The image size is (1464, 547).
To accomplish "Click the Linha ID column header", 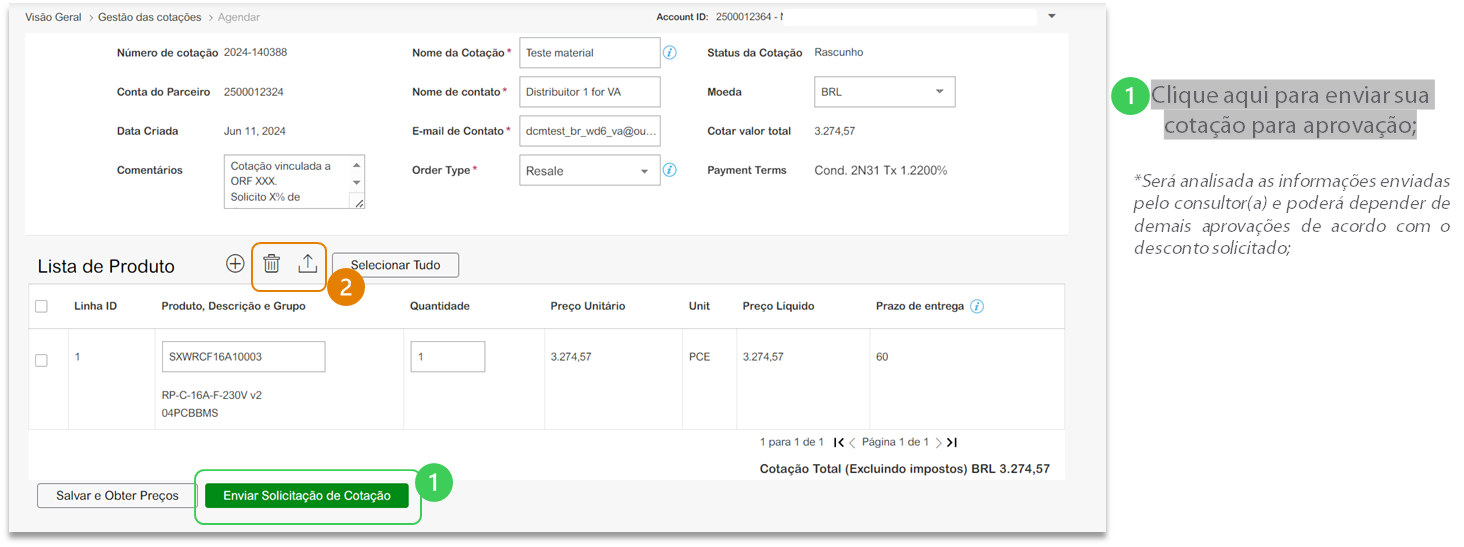I will point(95,306).
